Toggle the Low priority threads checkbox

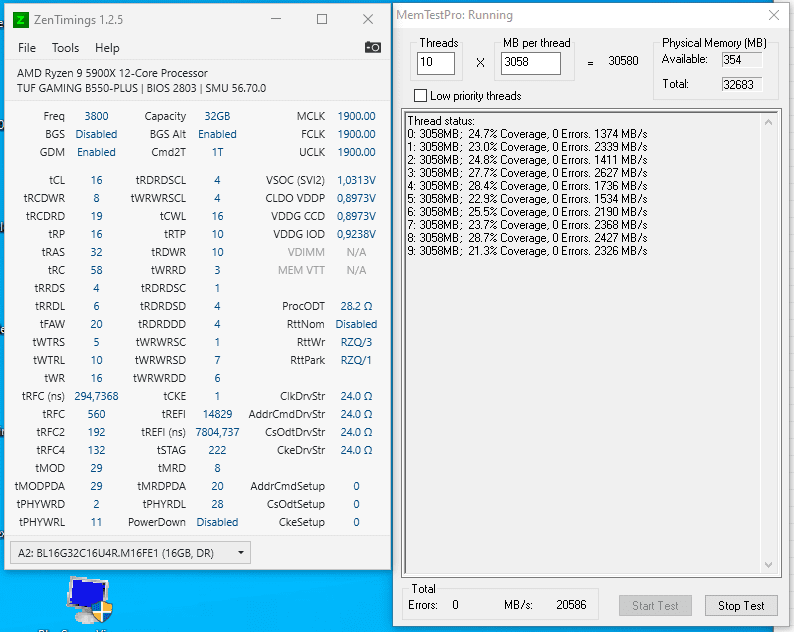[x=420, y=96]
